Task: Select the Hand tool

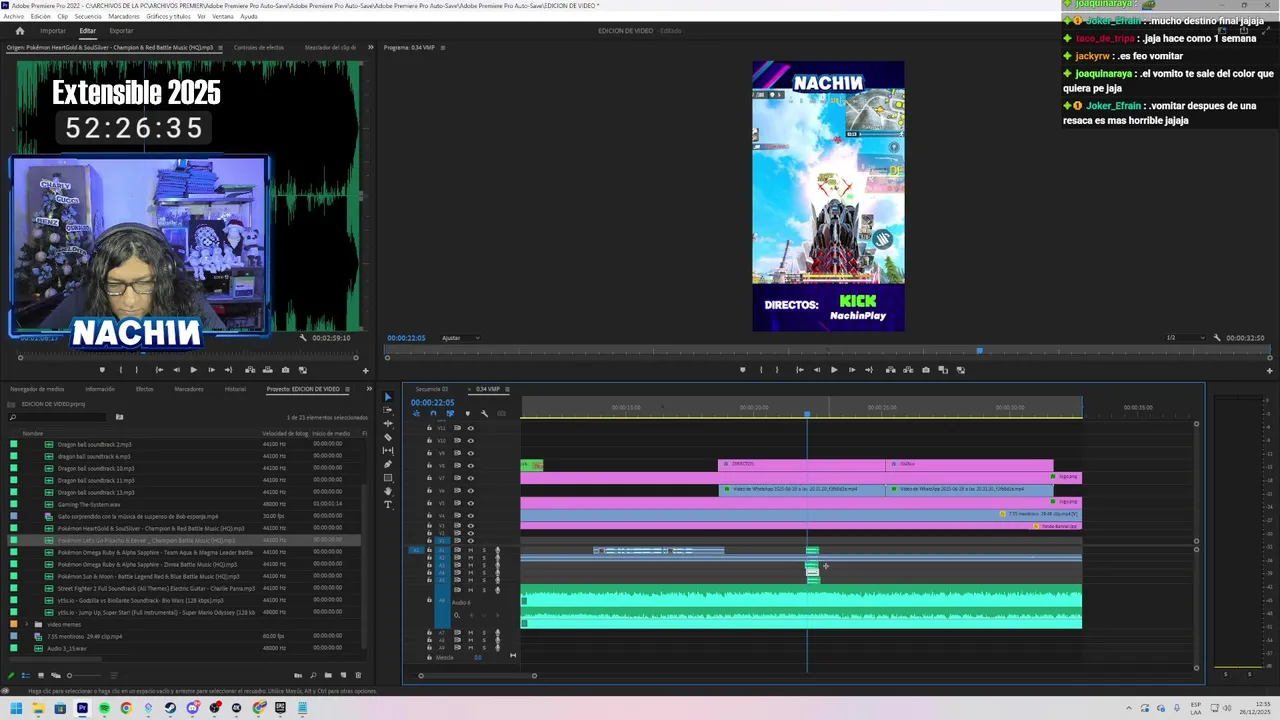Action: point(389,491)
